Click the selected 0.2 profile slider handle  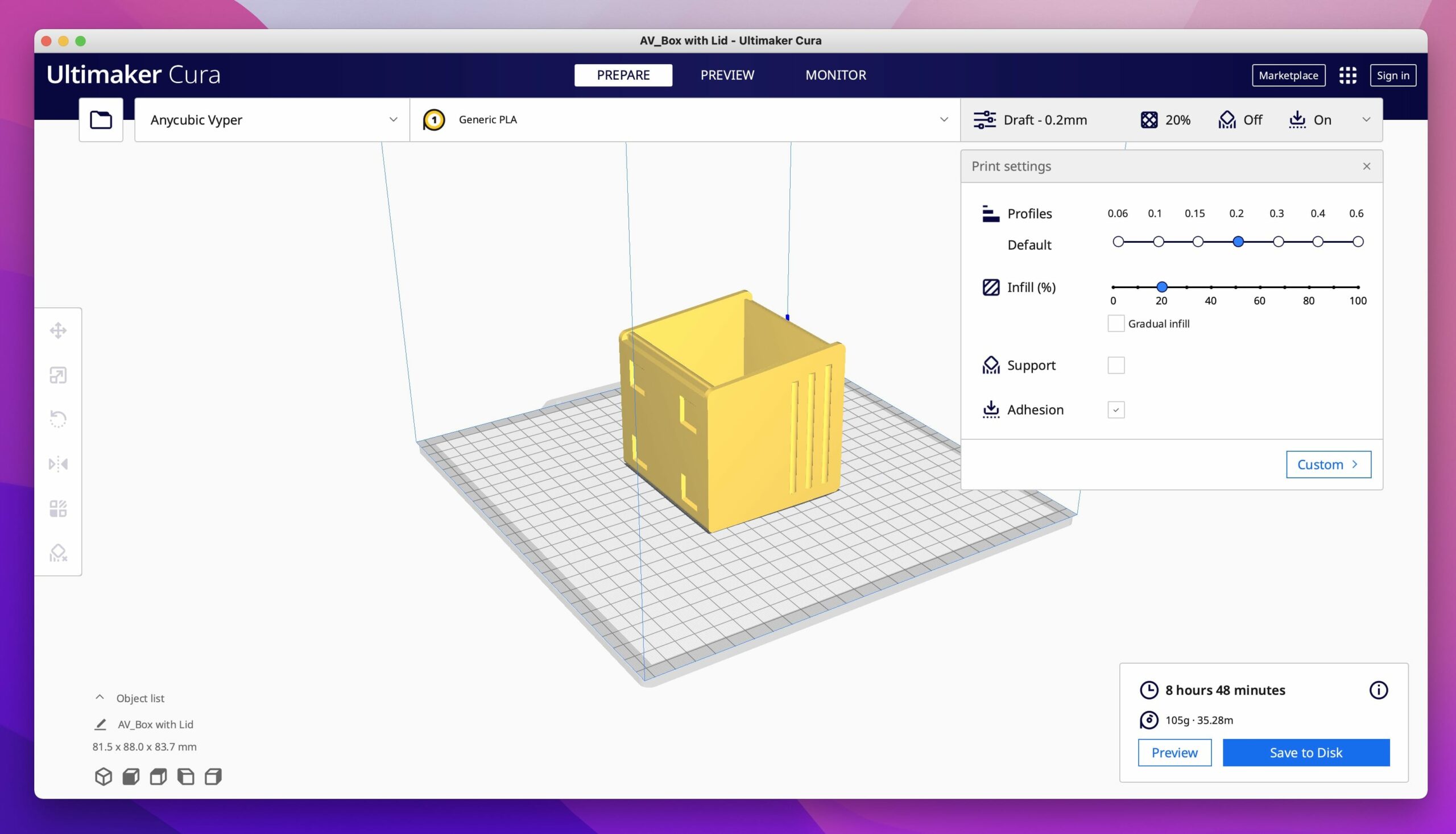[1238, 242]
